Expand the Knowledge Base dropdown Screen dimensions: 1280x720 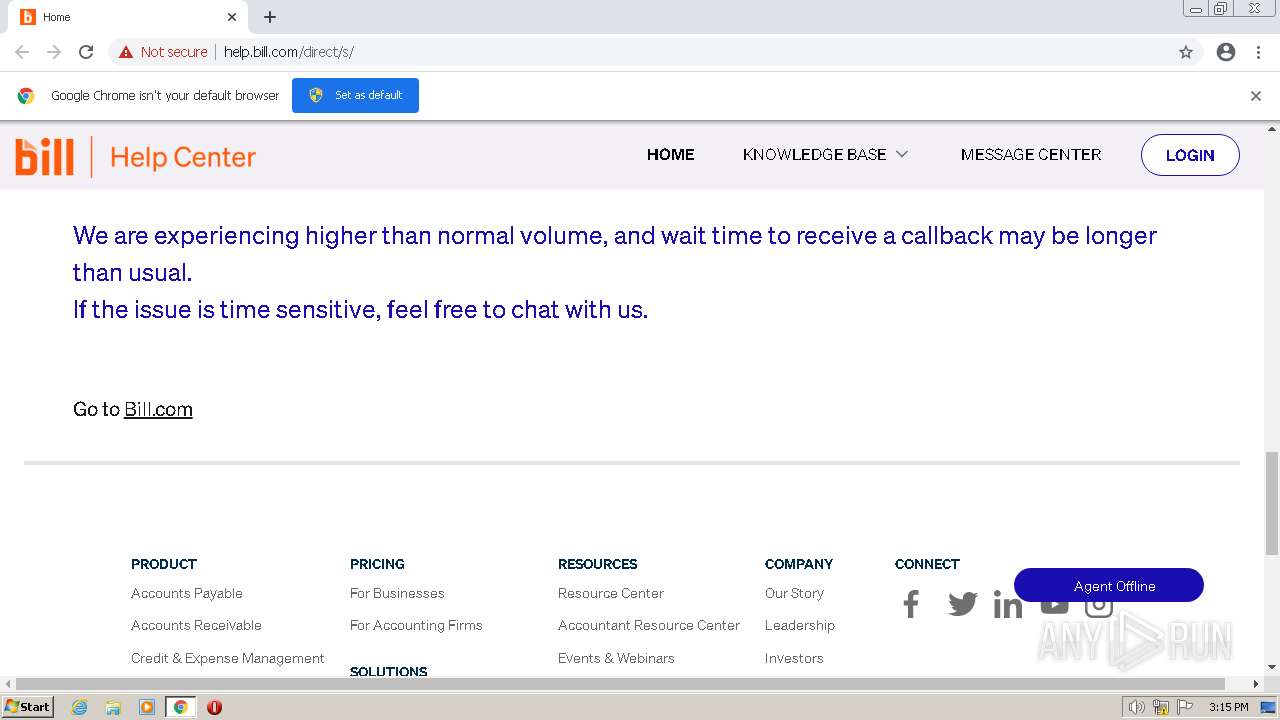pos(825,154)
